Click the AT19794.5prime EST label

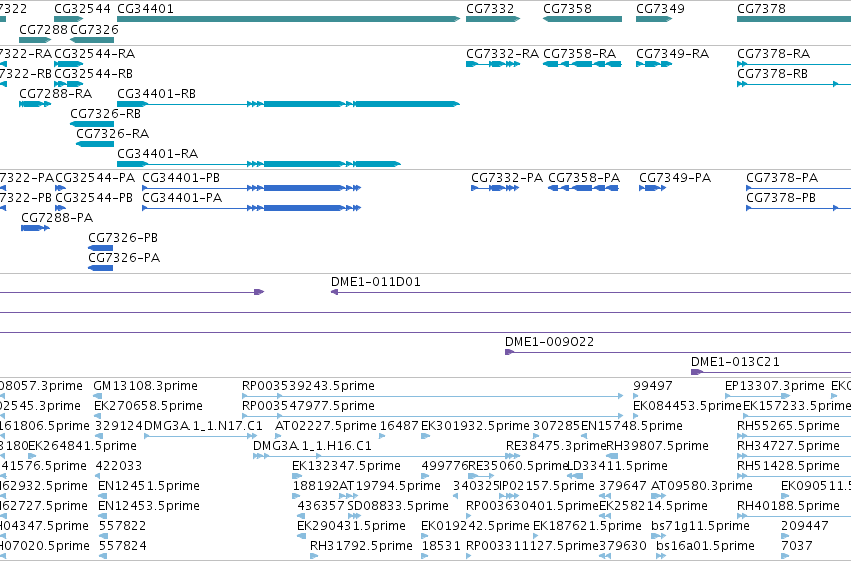pyautogui.click(x=390, y=486)
